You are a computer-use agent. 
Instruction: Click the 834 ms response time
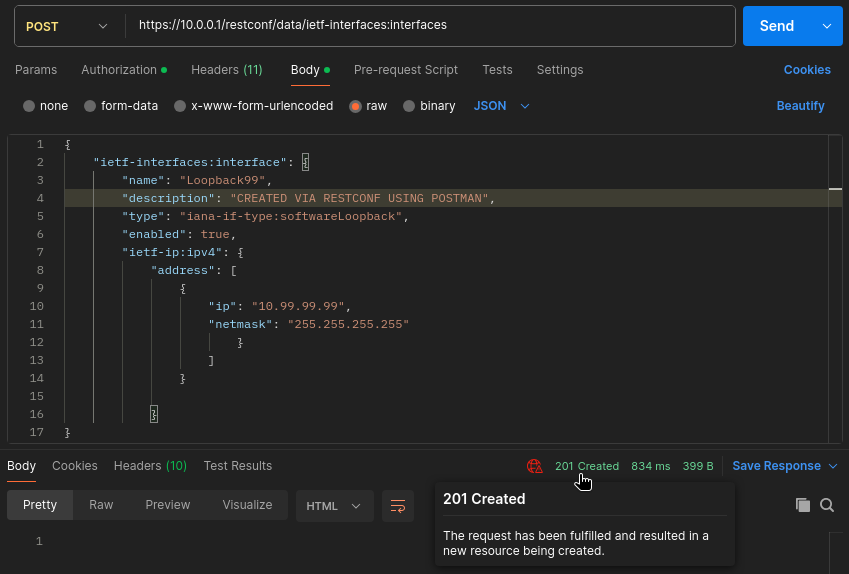651,466
